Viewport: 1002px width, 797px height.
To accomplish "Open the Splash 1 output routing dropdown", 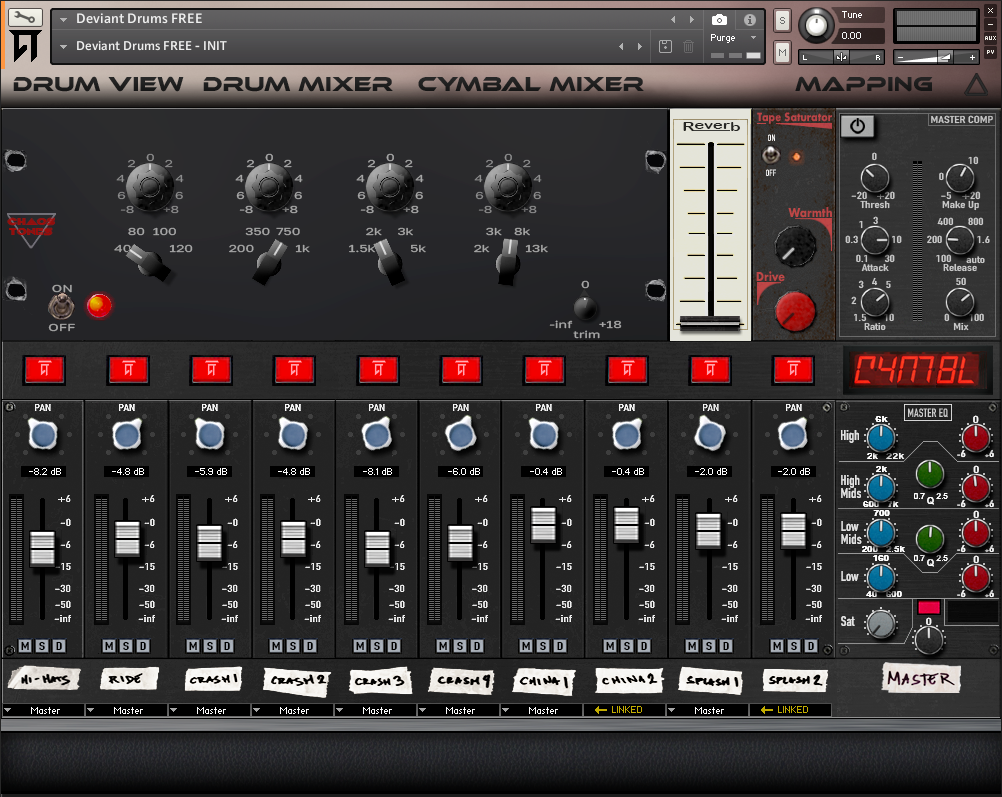I will [x=708, y=710].
